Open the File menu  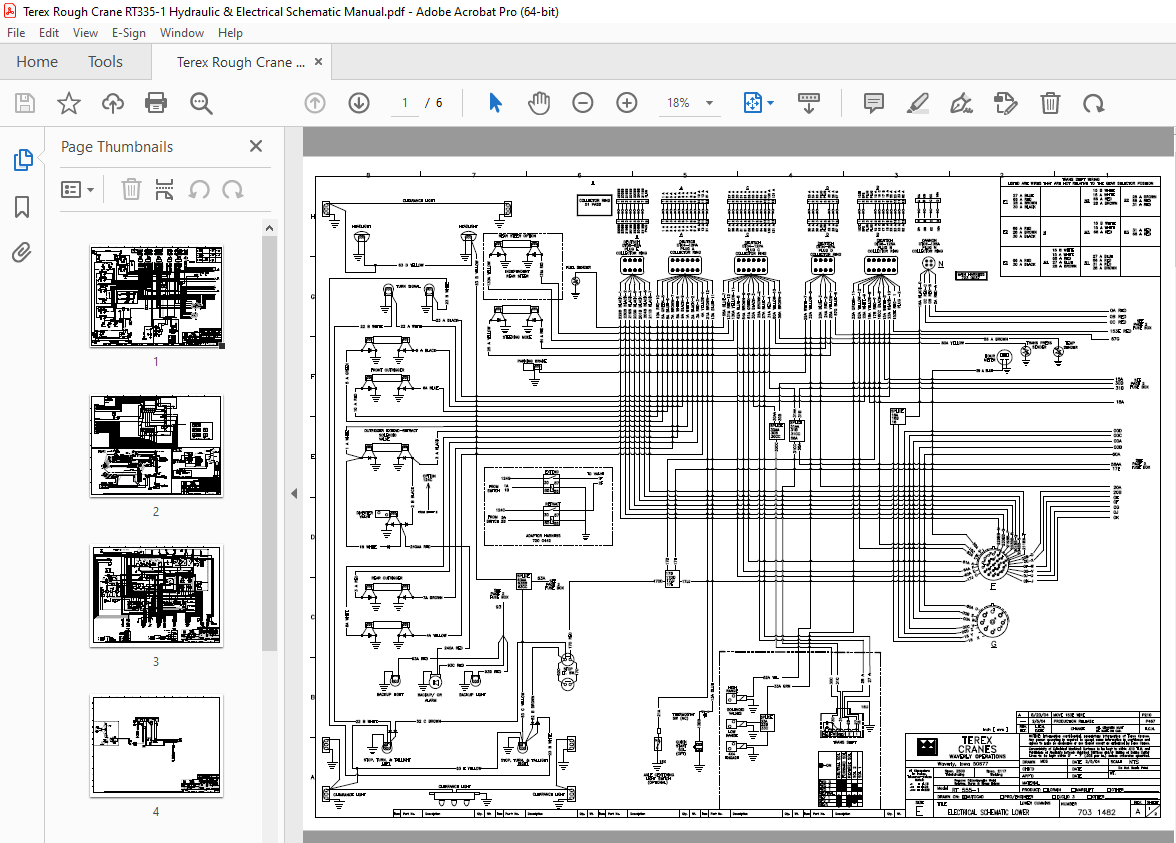click(x=16, y=33)
